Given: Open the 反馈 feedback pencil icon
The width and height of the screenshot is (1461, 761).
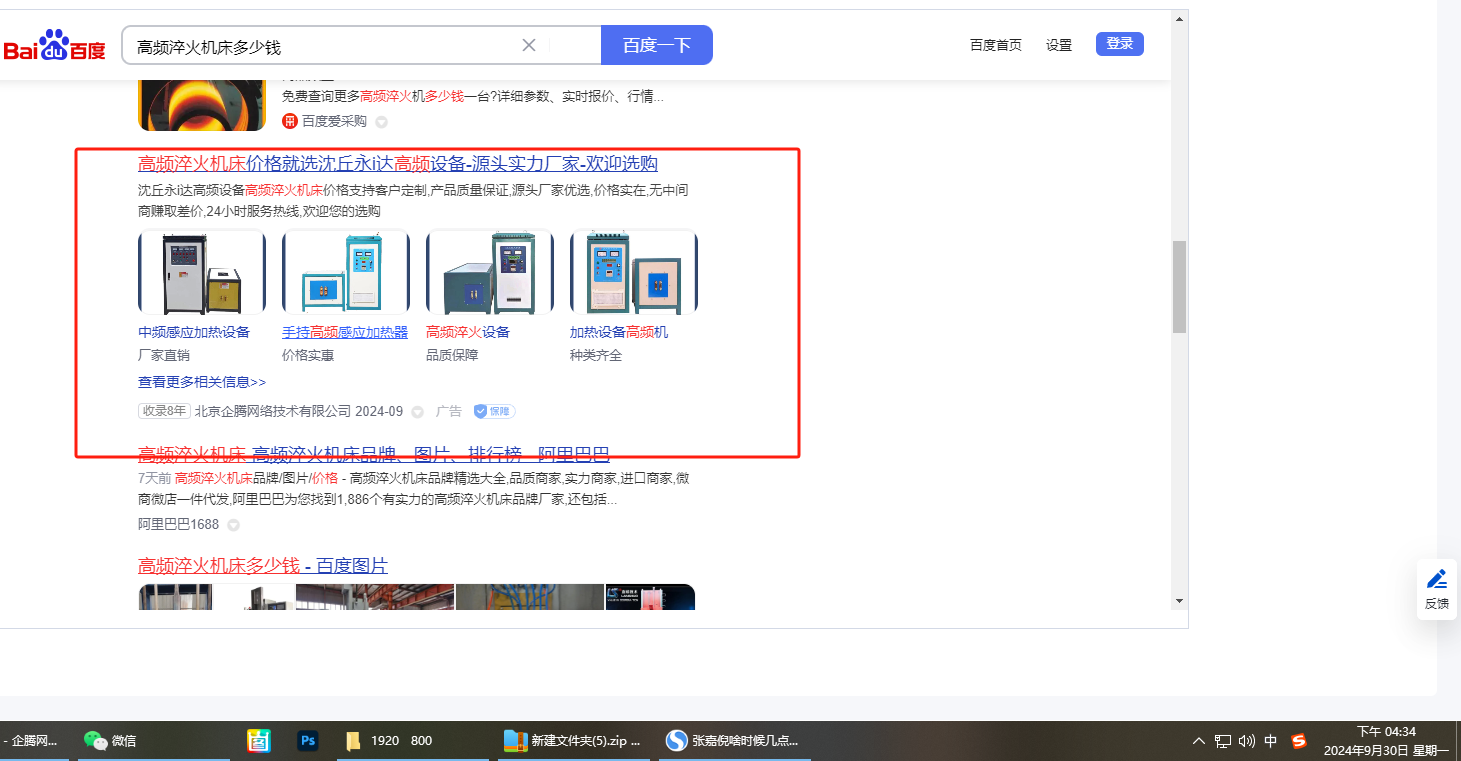Looking at the screenshot, I should click(1436, 579).
